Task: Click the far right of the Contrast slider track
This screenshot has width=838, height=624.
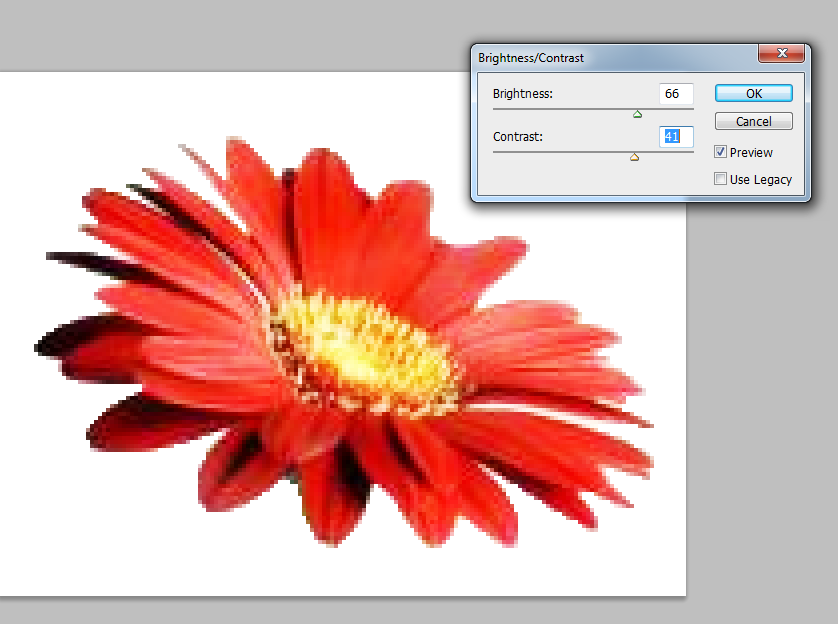Action: click(691, 152)
